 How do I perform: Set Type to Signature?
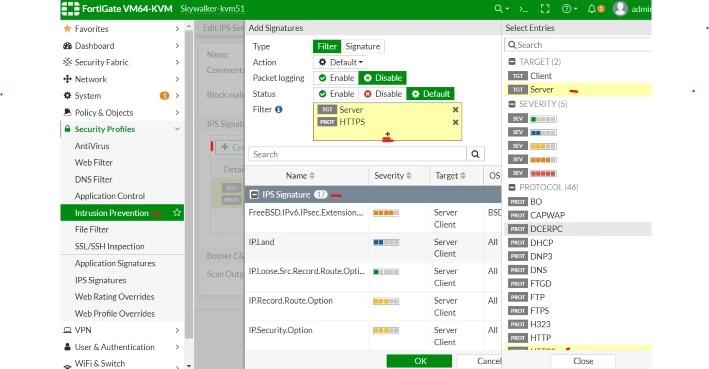(363, 46)
